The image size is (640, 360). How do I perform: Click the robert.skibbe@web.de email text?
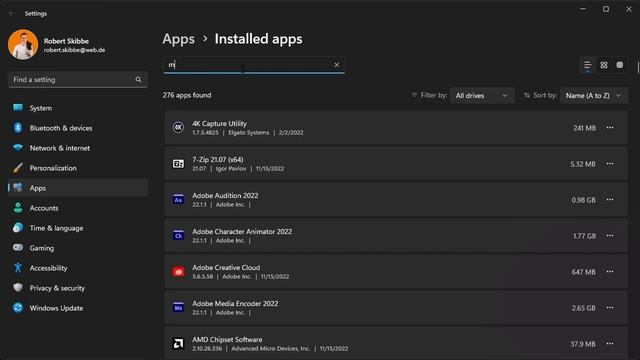[74, 50]
